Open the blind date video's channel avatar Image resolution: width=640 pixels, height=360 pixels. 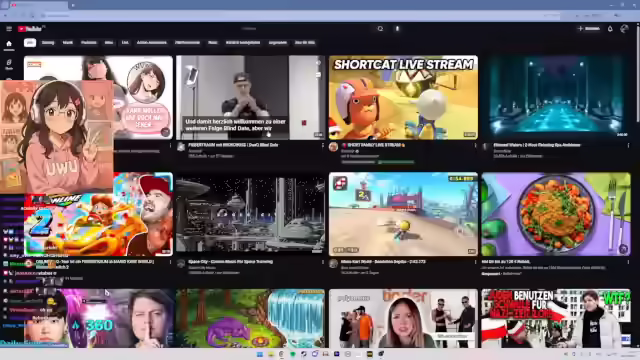point(181,147)
